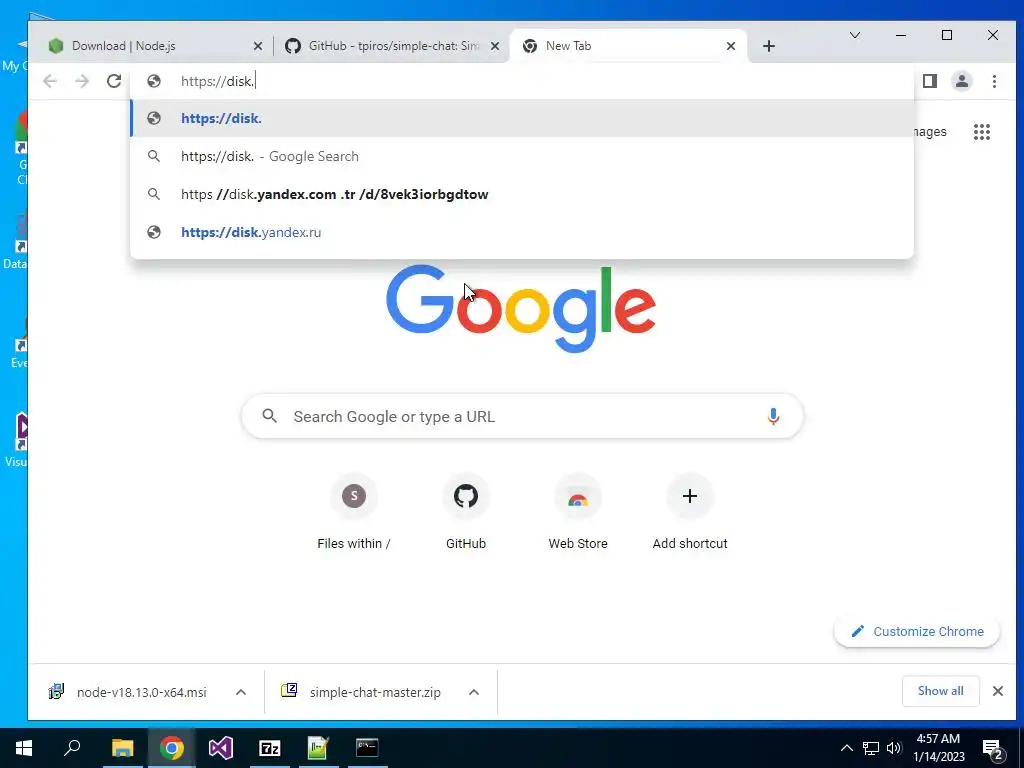The width and height of the screenshot is (1024, 768).
Task: Open taskbar search magnifier
Action: [x=72, y=748]
